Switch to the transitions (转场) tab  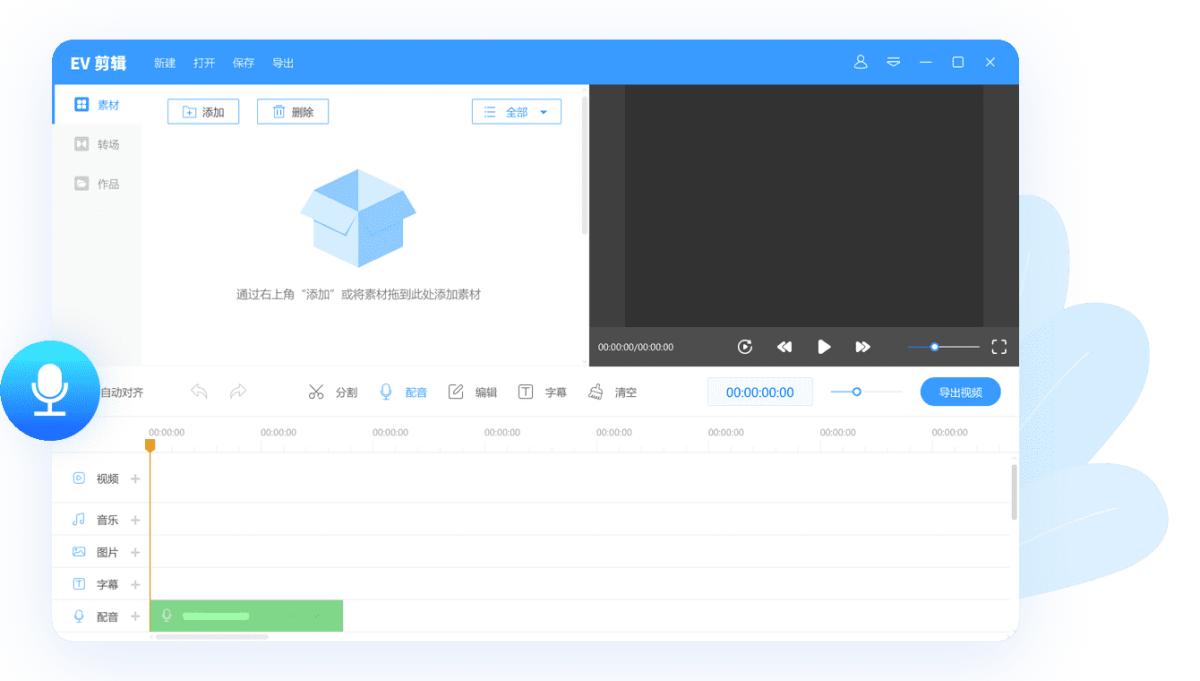[97, 145]
